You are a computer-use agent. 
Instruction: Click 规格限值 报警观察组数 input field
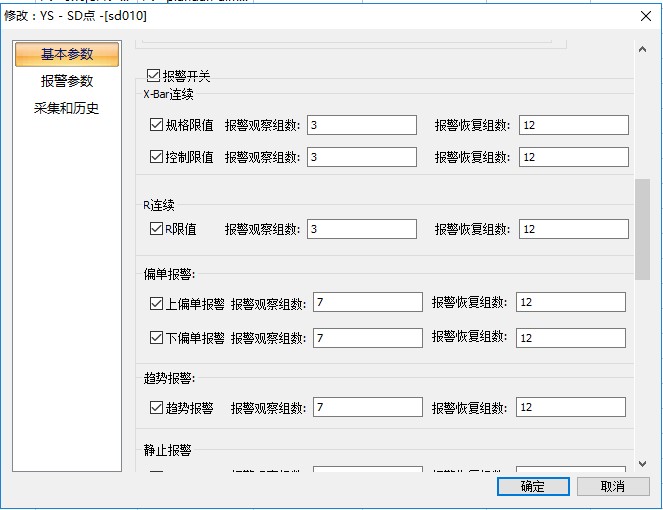(362, 125)
